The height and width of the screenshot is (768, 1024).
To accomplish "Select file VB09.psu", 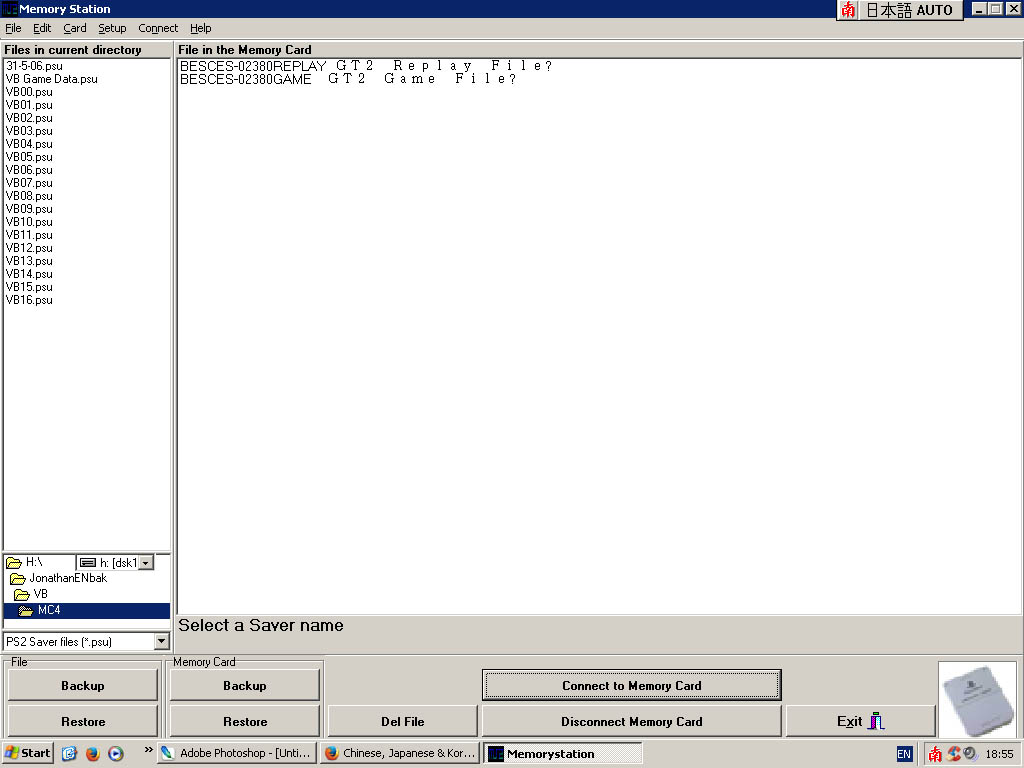I will click(29, 210).
